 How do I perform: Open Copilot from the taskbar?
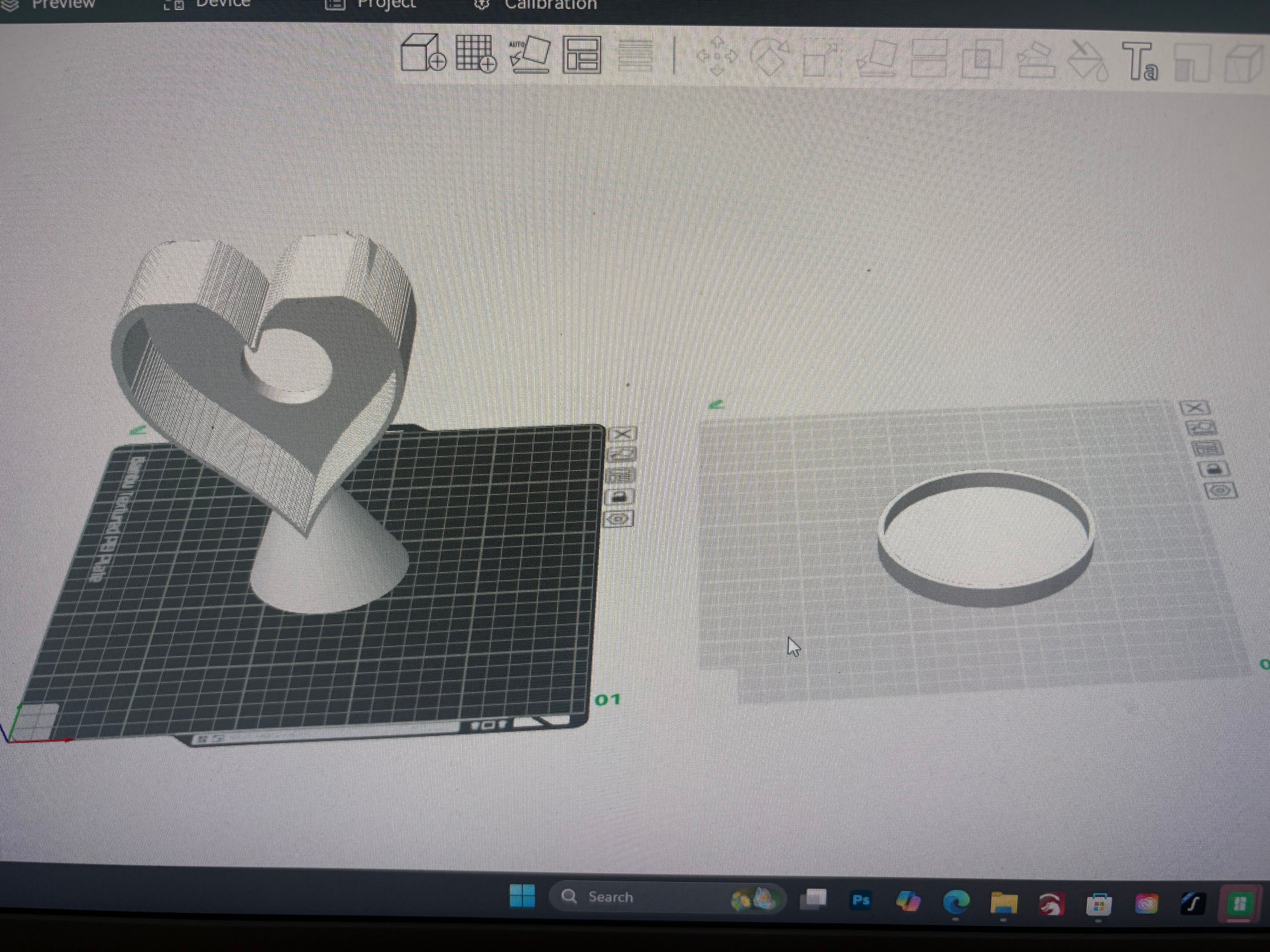(x=908, y=901)
